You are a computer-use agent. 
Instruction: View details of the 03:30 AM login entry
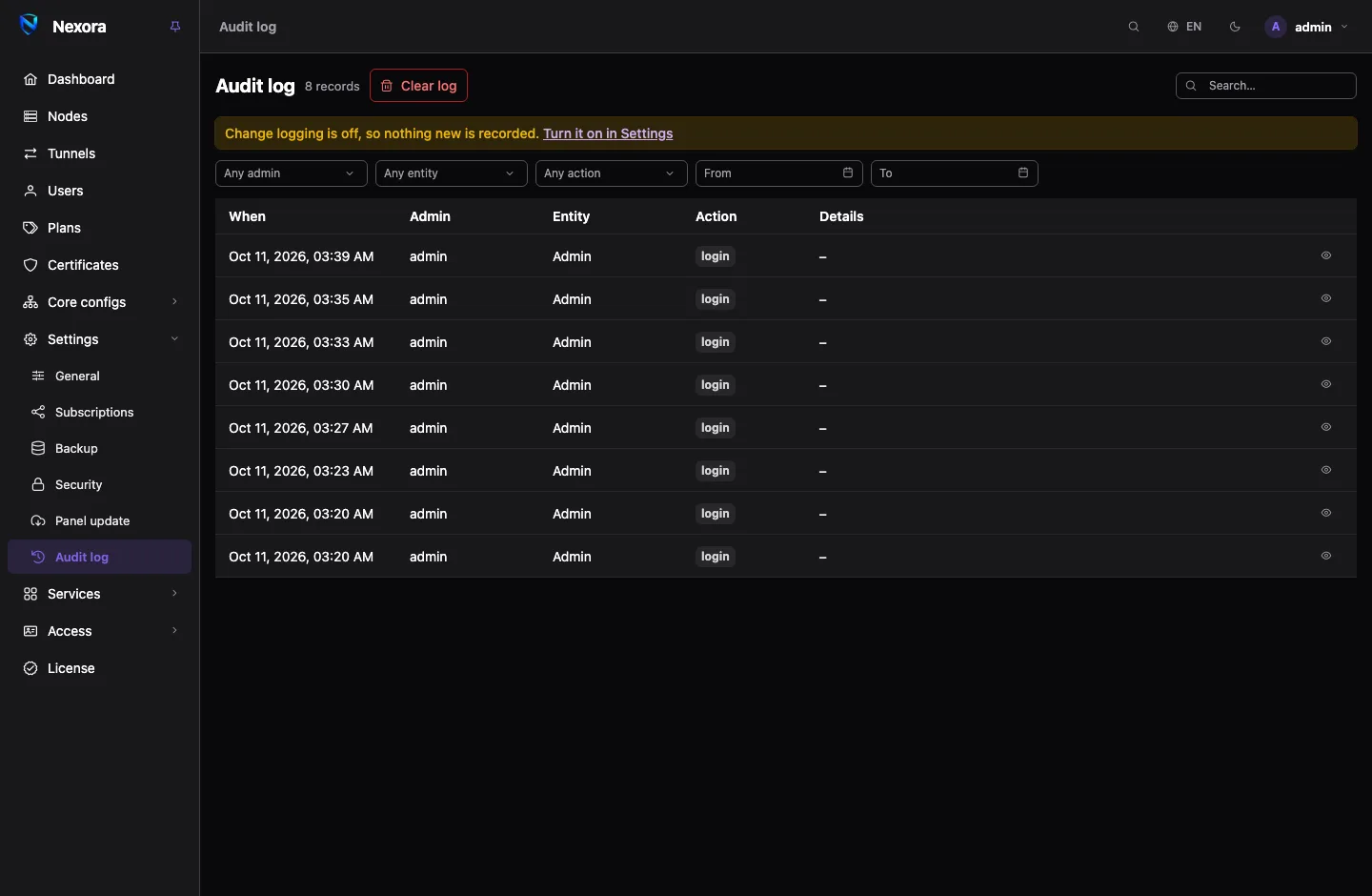point(1326,384)
